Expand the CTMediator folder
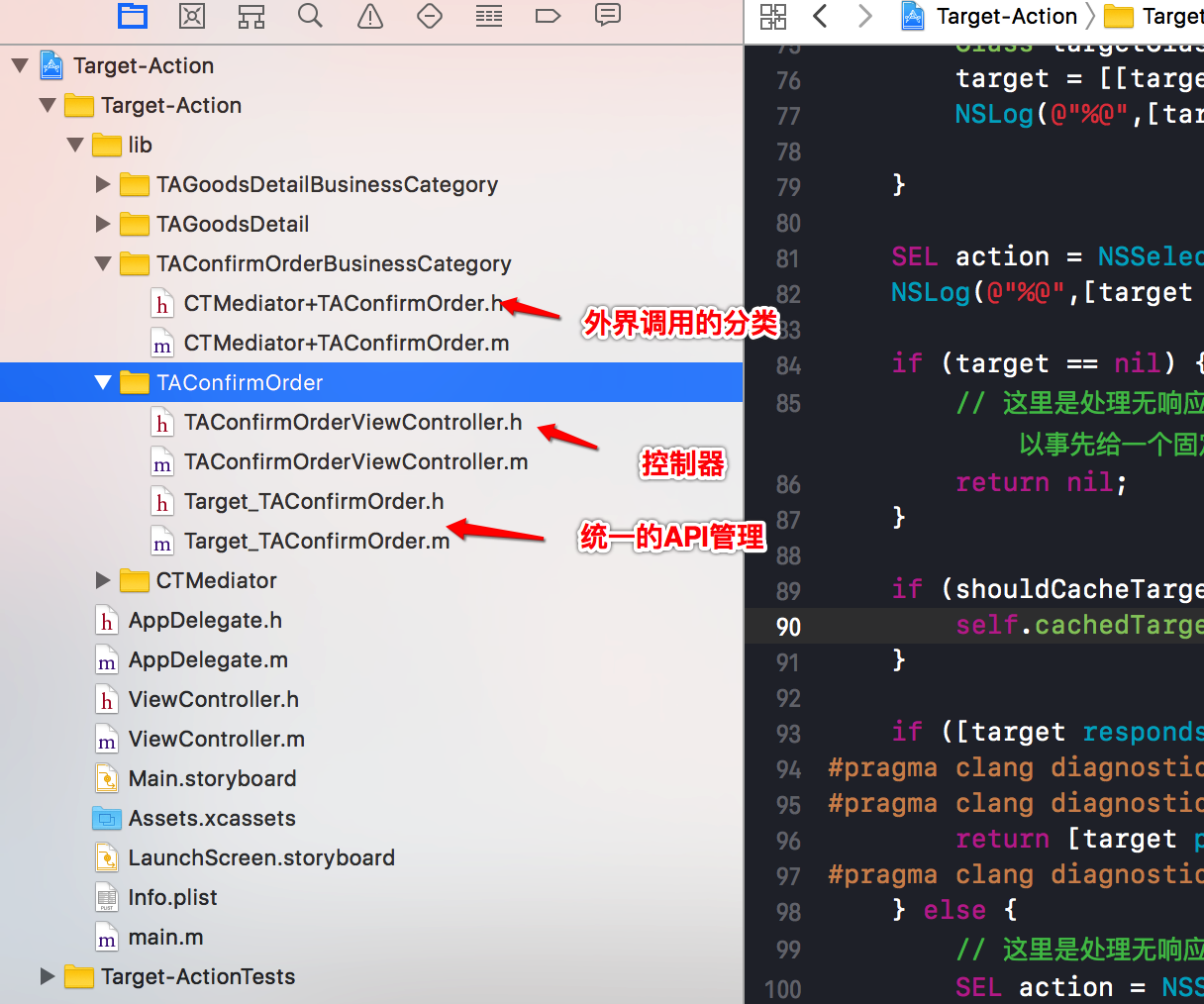This screenshot has width=1204, height=1004. coord(102,580)
